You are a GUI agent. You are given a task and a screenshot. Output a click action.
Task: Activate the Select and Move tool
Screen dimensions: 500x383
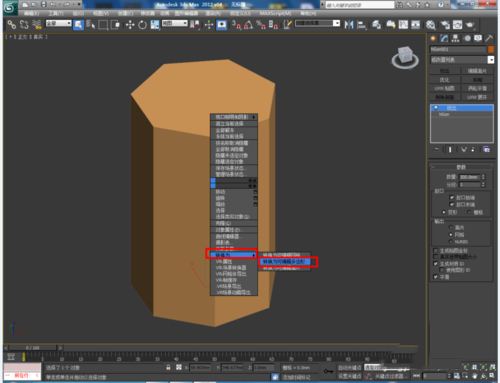[x=130, y=25]
